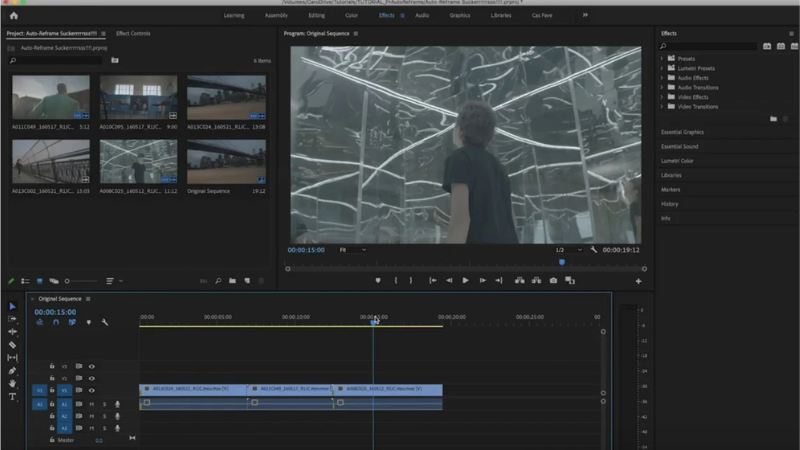800x450 pixels.
Task: Open the Program monitor wrench settings
Action: [594, 250]
